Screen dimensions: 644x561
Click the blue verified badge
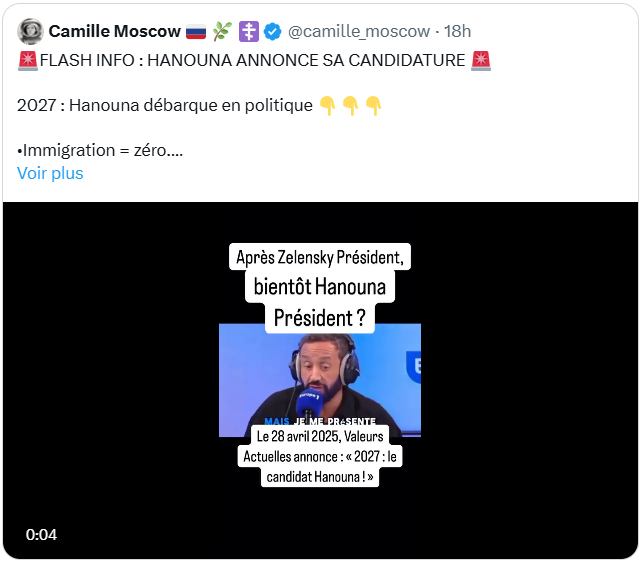(272, 32)
